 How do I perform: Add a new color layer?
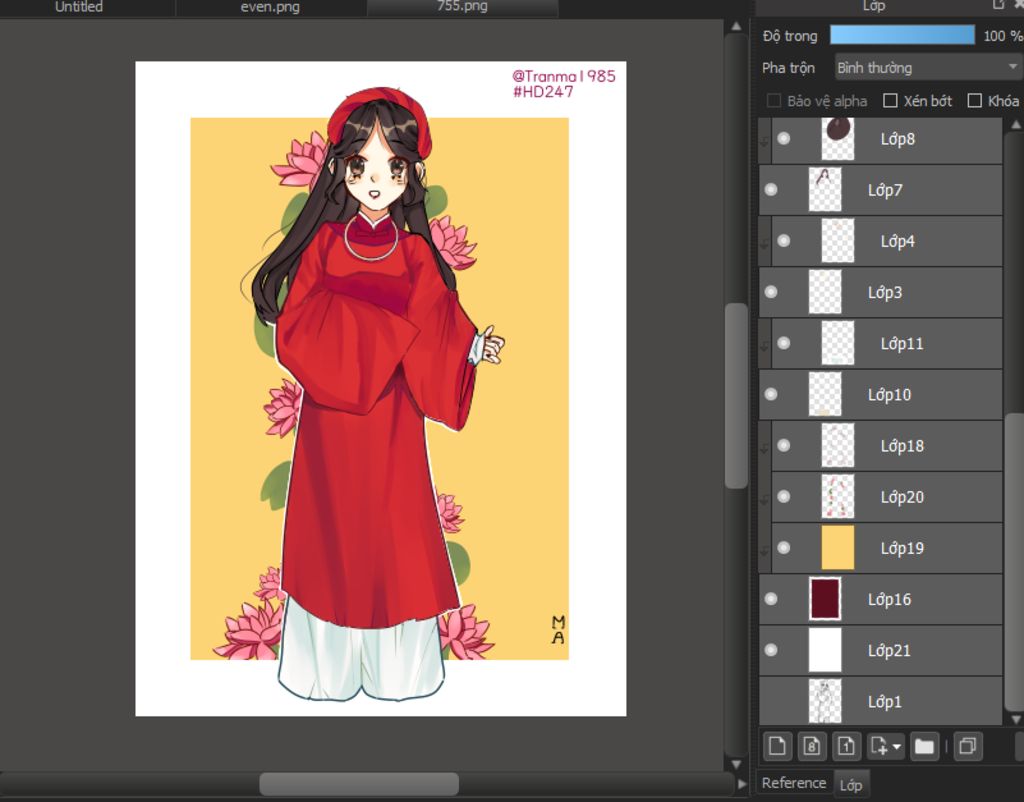(777, 746)
